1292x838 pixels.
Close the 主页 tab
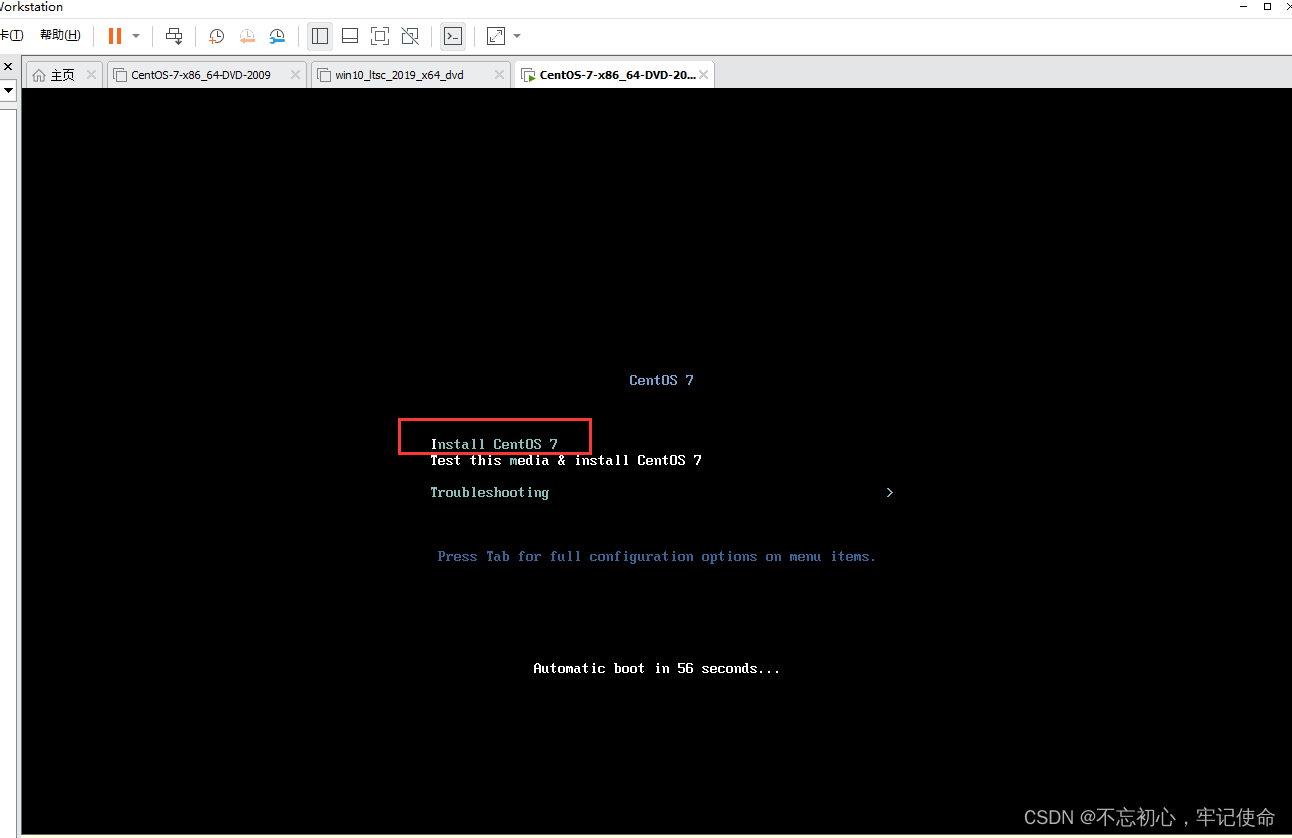pos(91,75)
